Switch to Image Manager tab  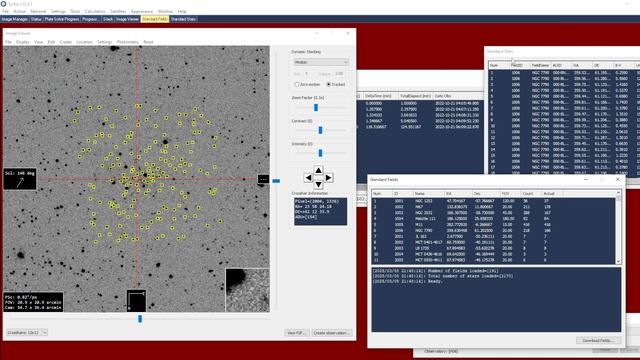click(15, 19)
